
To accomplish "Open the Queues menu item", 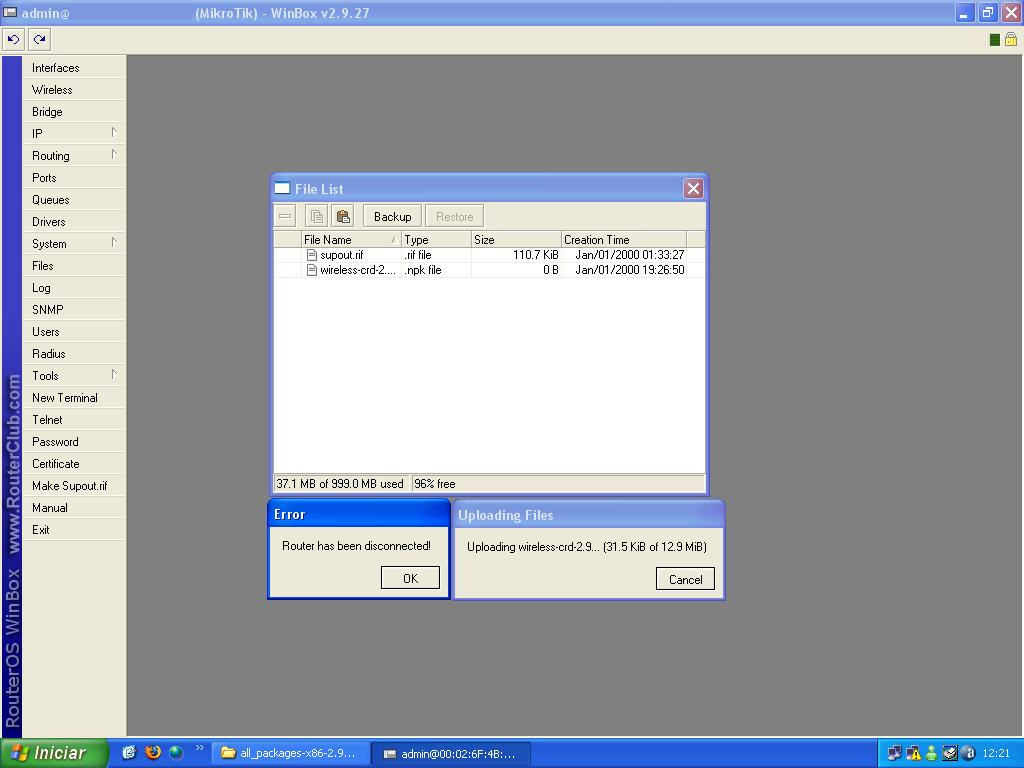I will (74, 199).
